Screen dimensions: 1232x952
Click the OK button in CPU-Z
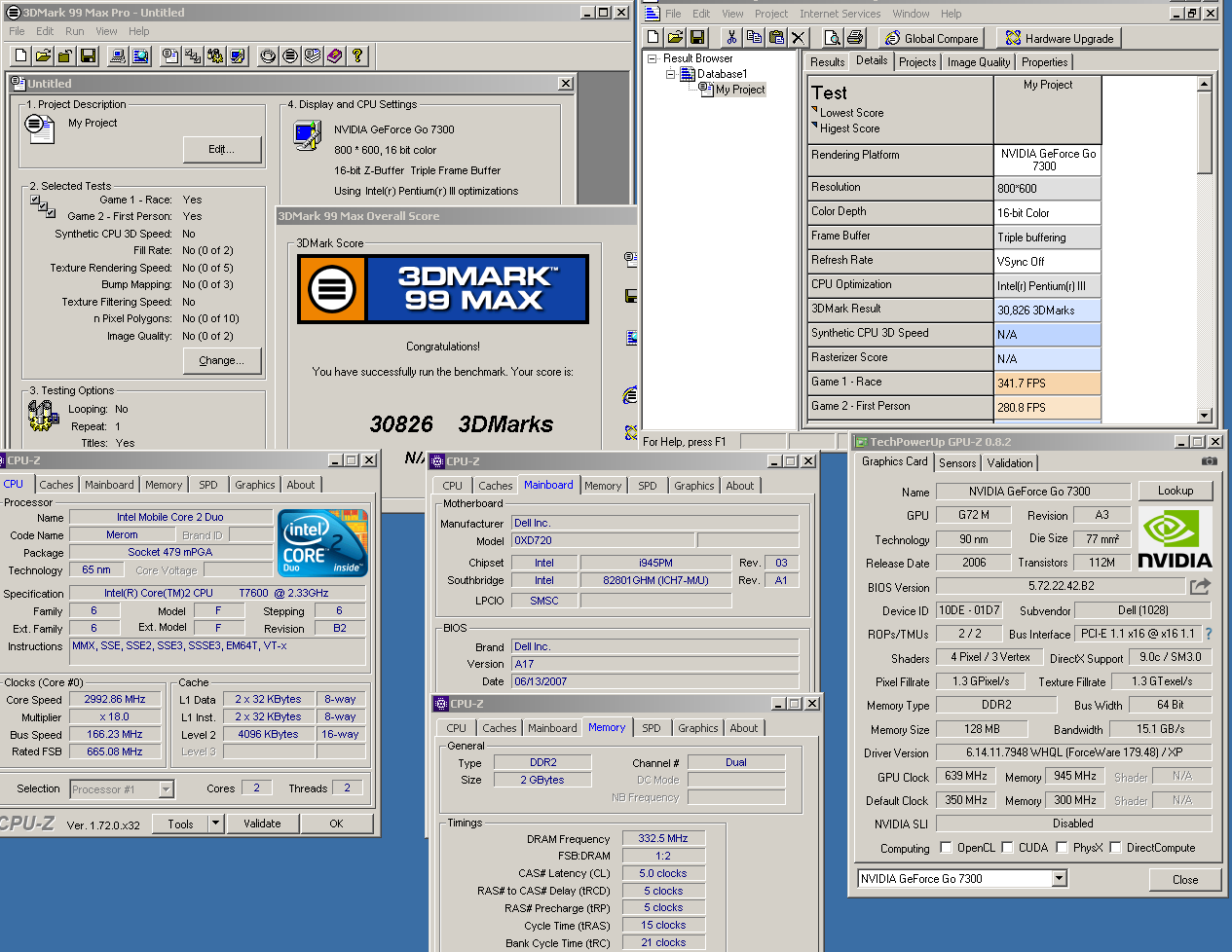(x=336, y=824)
